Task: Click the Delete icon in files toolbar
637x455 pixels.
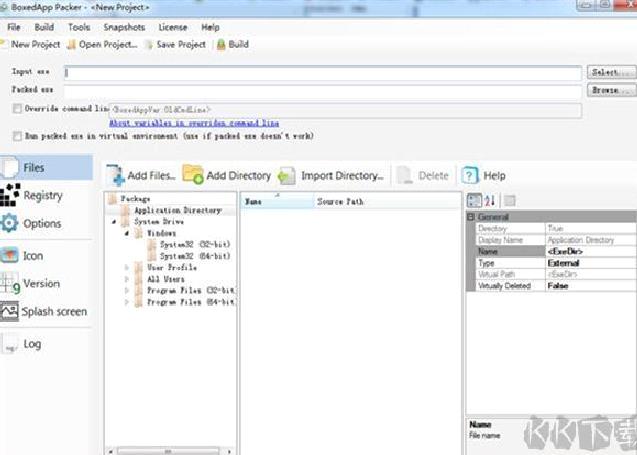Action: 405,176
